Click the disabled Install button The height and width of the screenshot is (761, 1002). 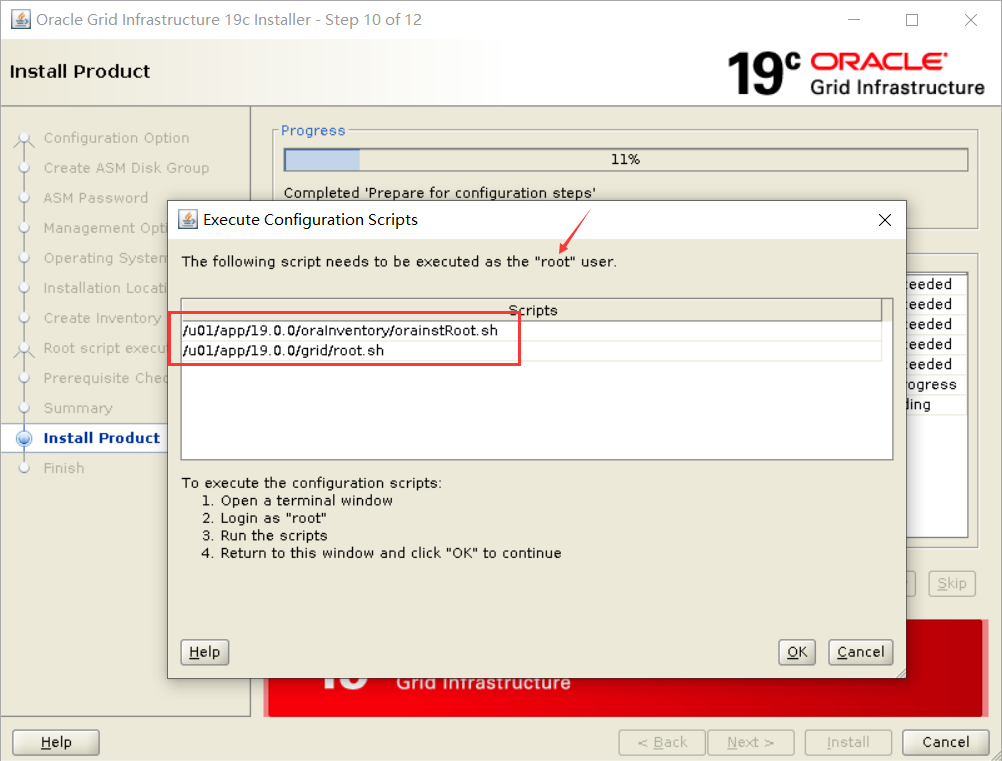tap(848, 742)
